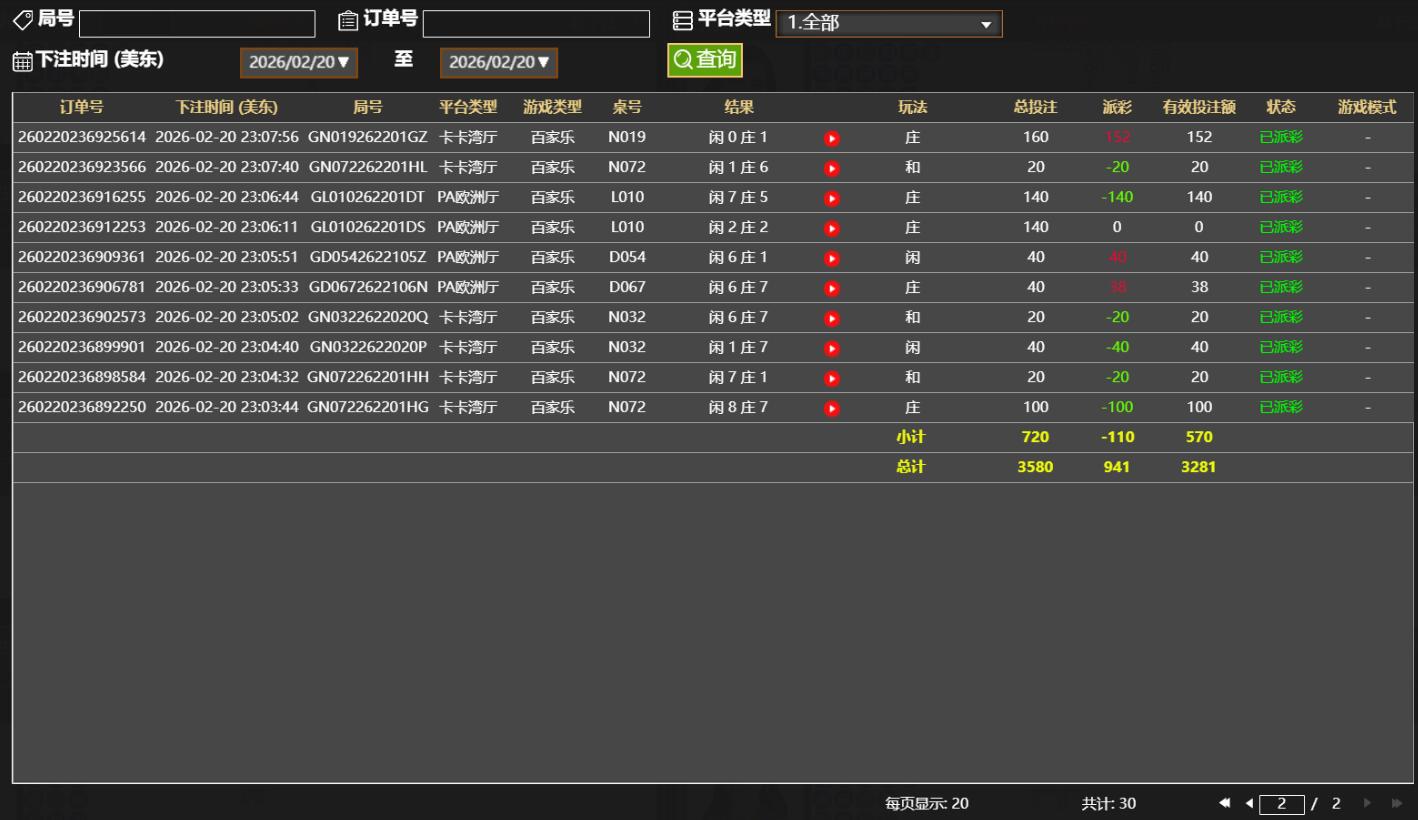Open the end date picker
The image size is (1418, 820).
(x=499, y=62)
